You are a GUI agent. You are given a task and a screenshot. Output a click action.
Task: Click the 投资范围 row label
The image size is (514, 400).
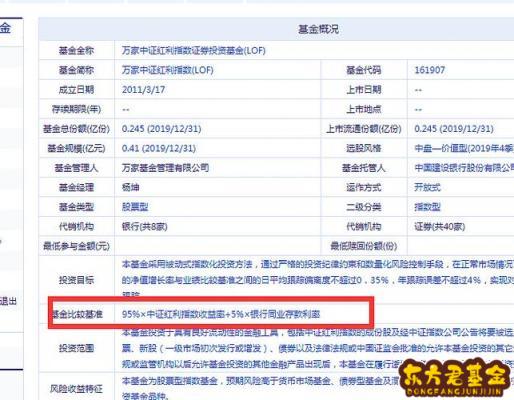(76, 348)
